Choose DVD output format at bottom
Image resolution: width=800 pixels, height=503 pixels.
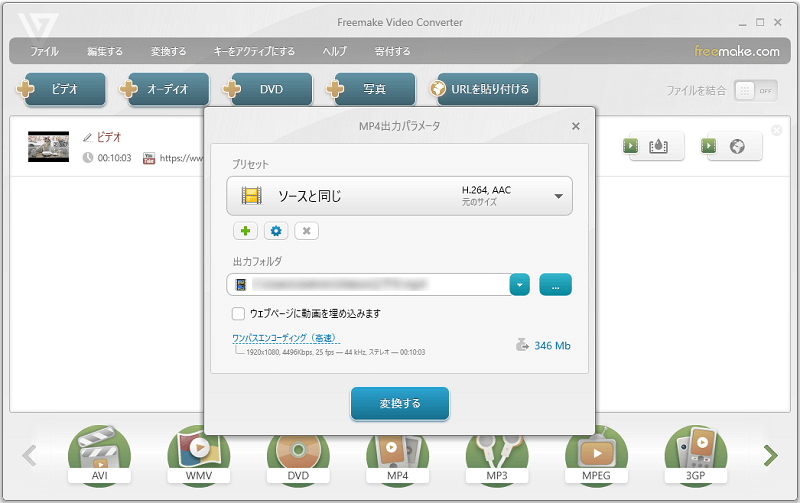tap(298, 458)
